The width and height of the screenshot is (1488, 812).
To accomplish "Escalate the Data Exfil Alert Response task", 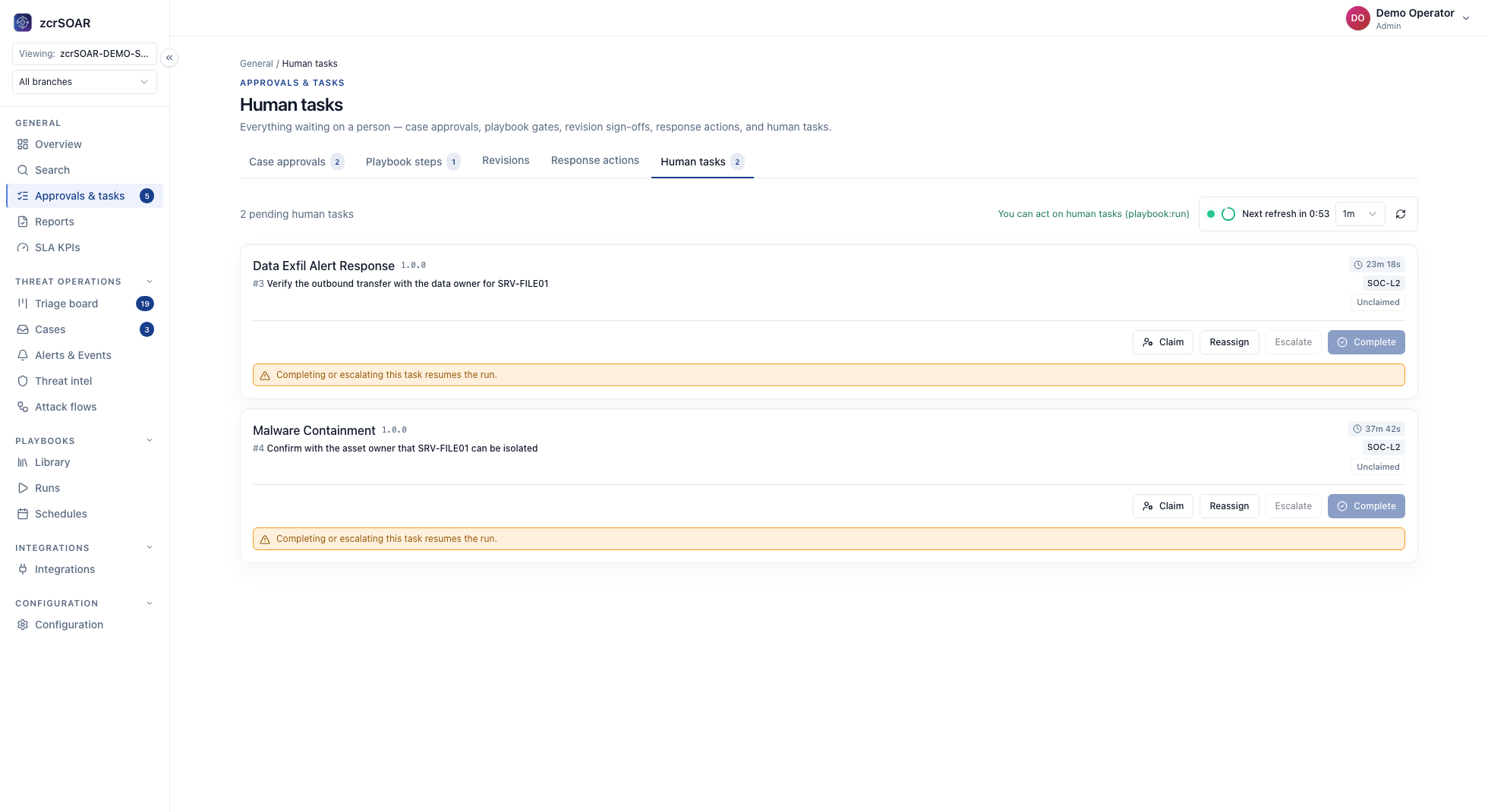I will click(x=1294, y=342).
